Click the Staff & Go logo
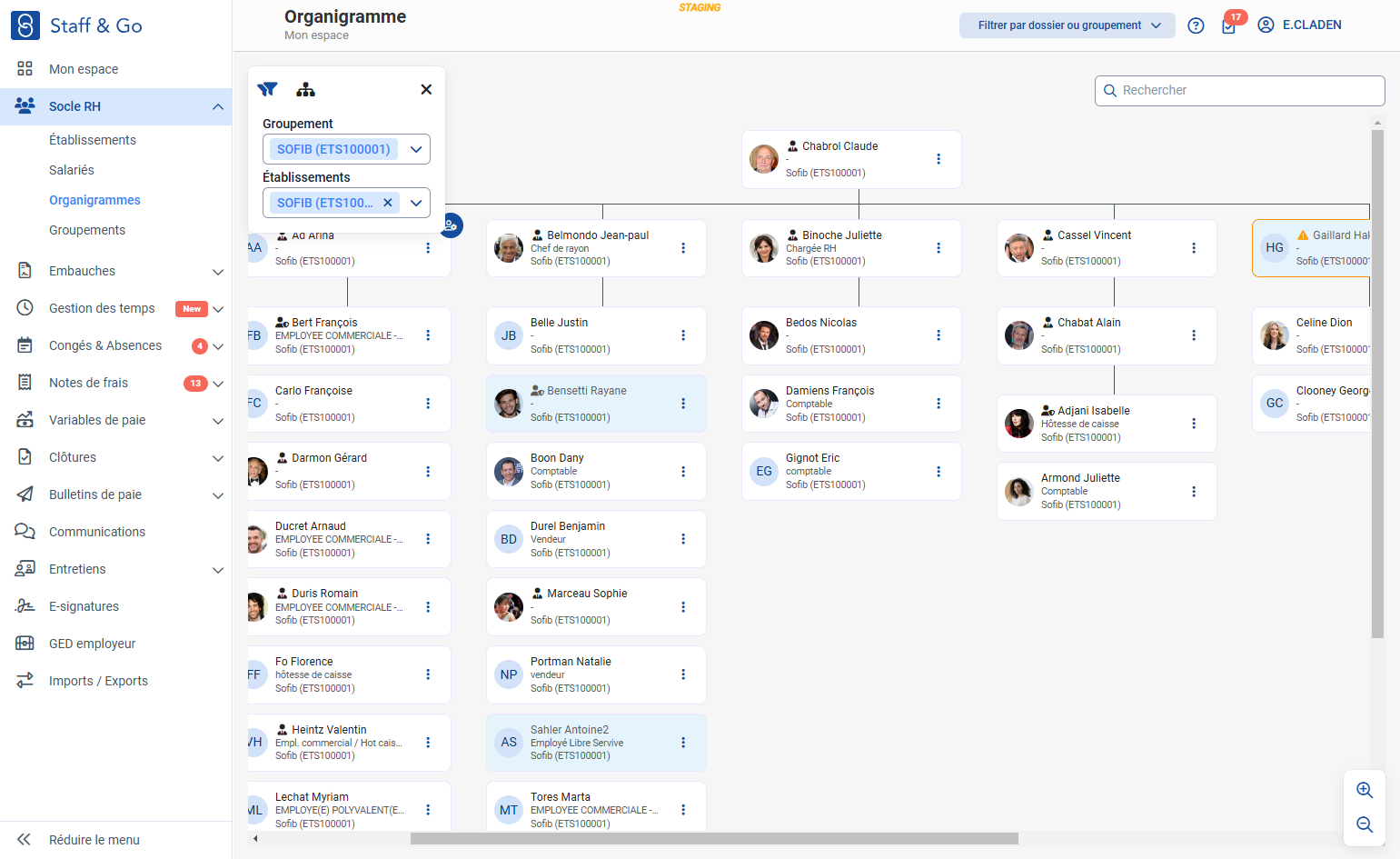Viewport: 1400px width, 859px height. tap(77, 25)
